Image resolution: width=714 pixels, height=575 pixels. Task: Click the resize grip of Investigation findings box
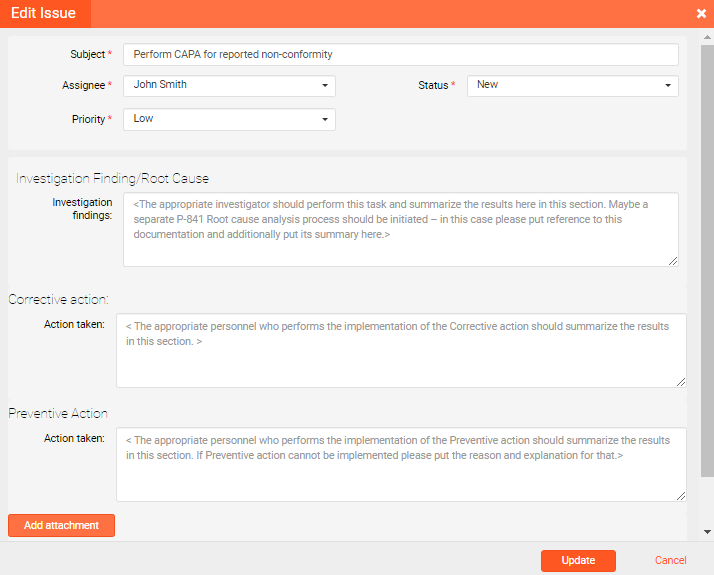click(672, 260)
